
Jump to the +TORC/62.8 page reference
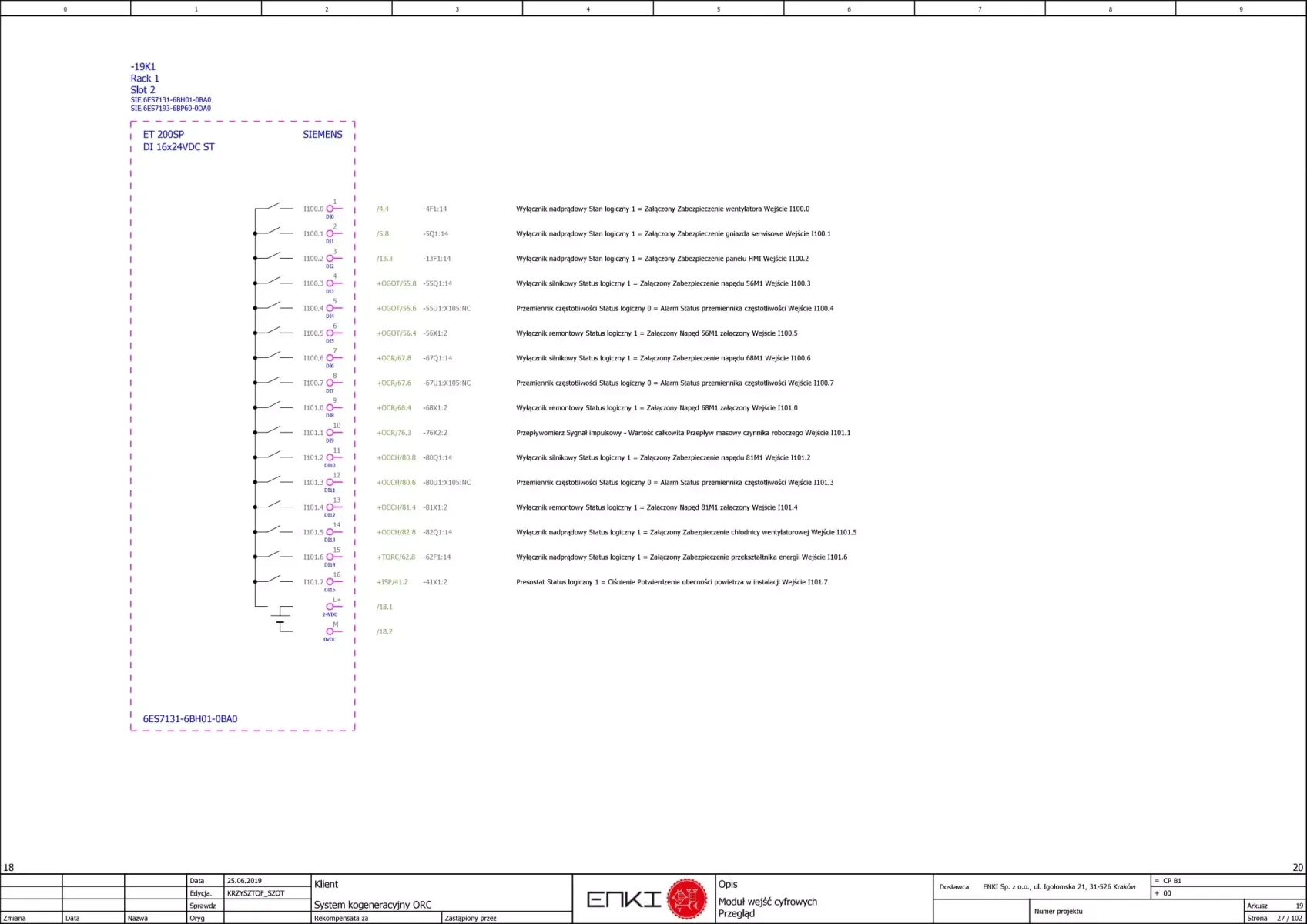coord(396,557)
